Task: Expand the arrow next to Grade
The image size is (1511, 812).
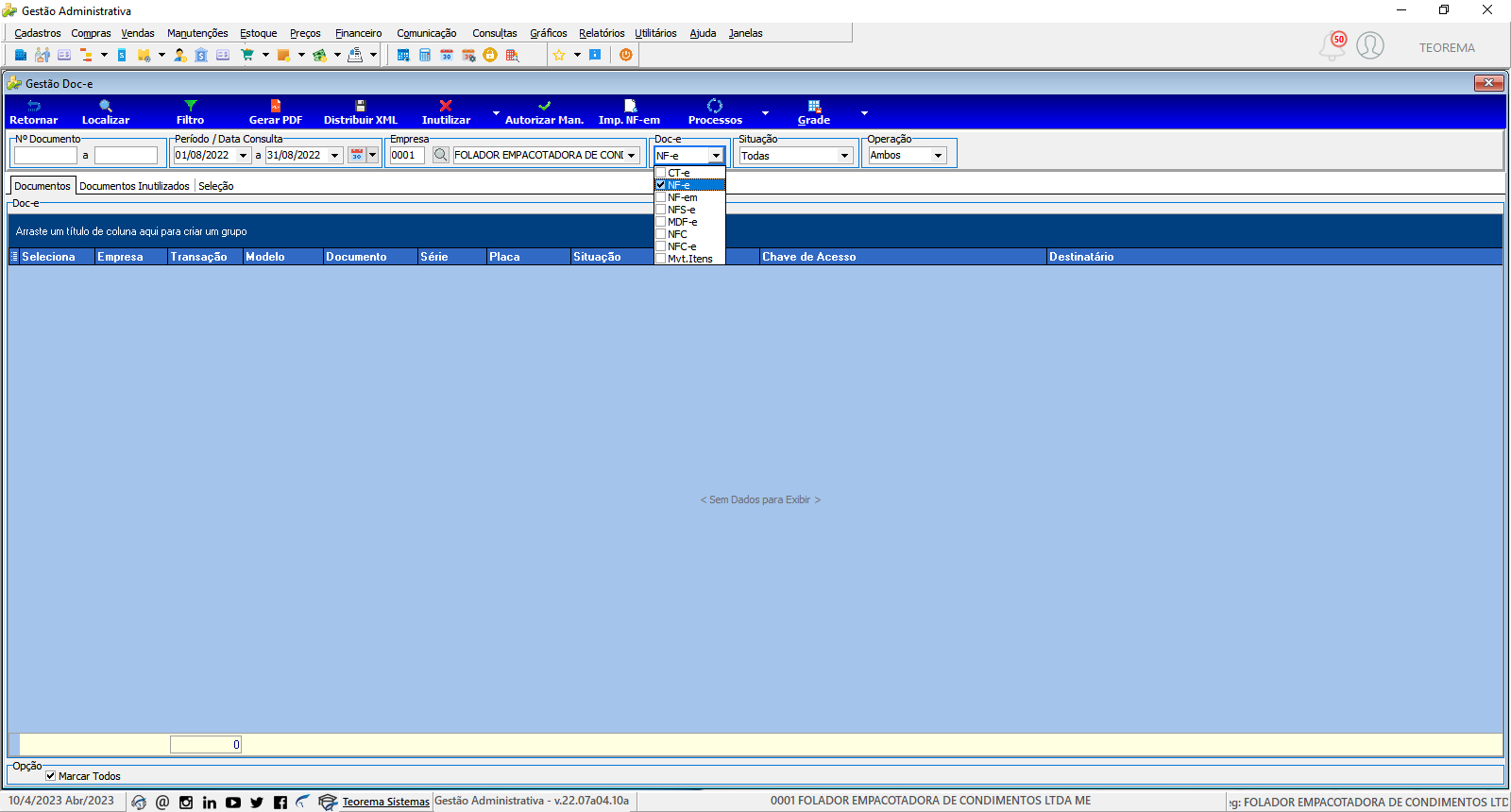Action: click(x=864, y=113)
